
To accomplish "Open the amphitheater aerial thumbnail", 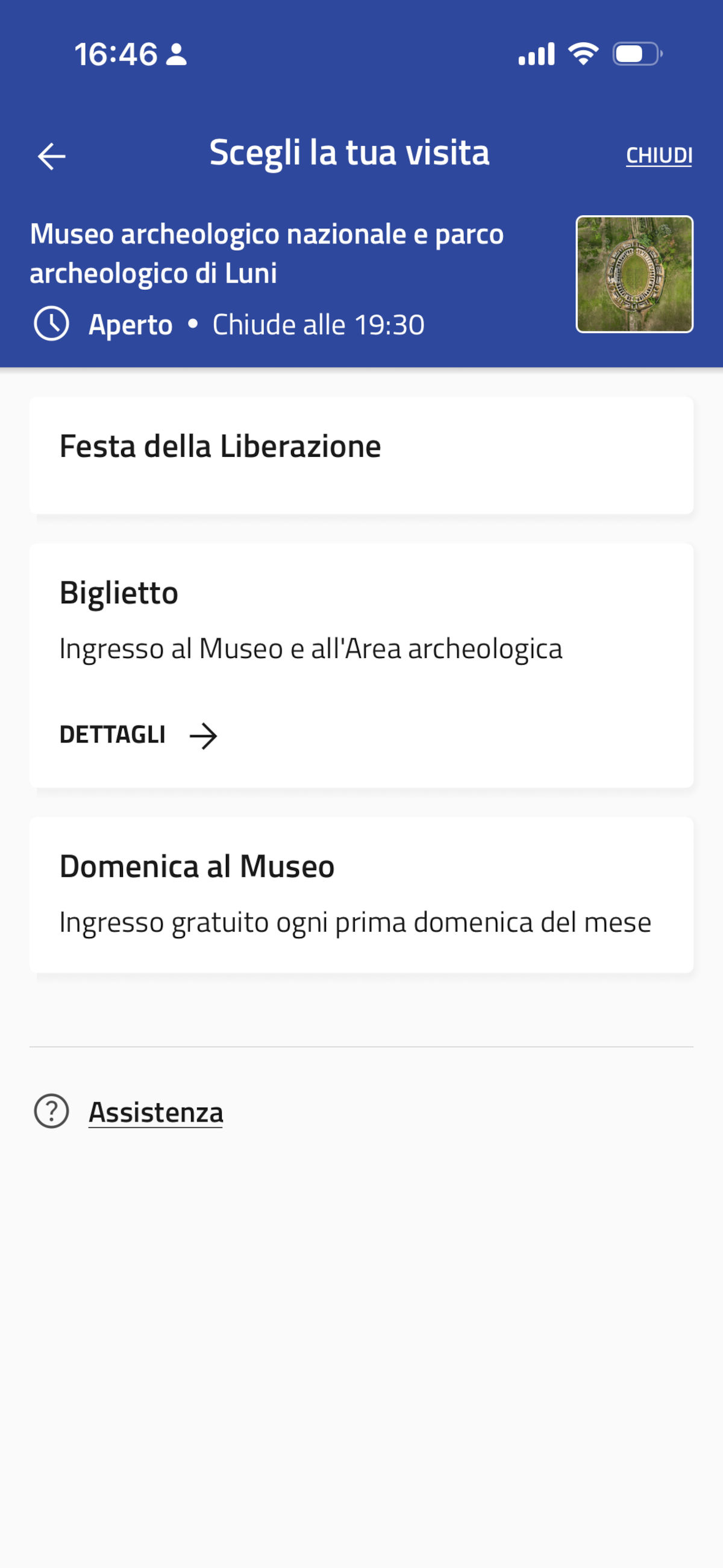I will click(x=634, y=274).
